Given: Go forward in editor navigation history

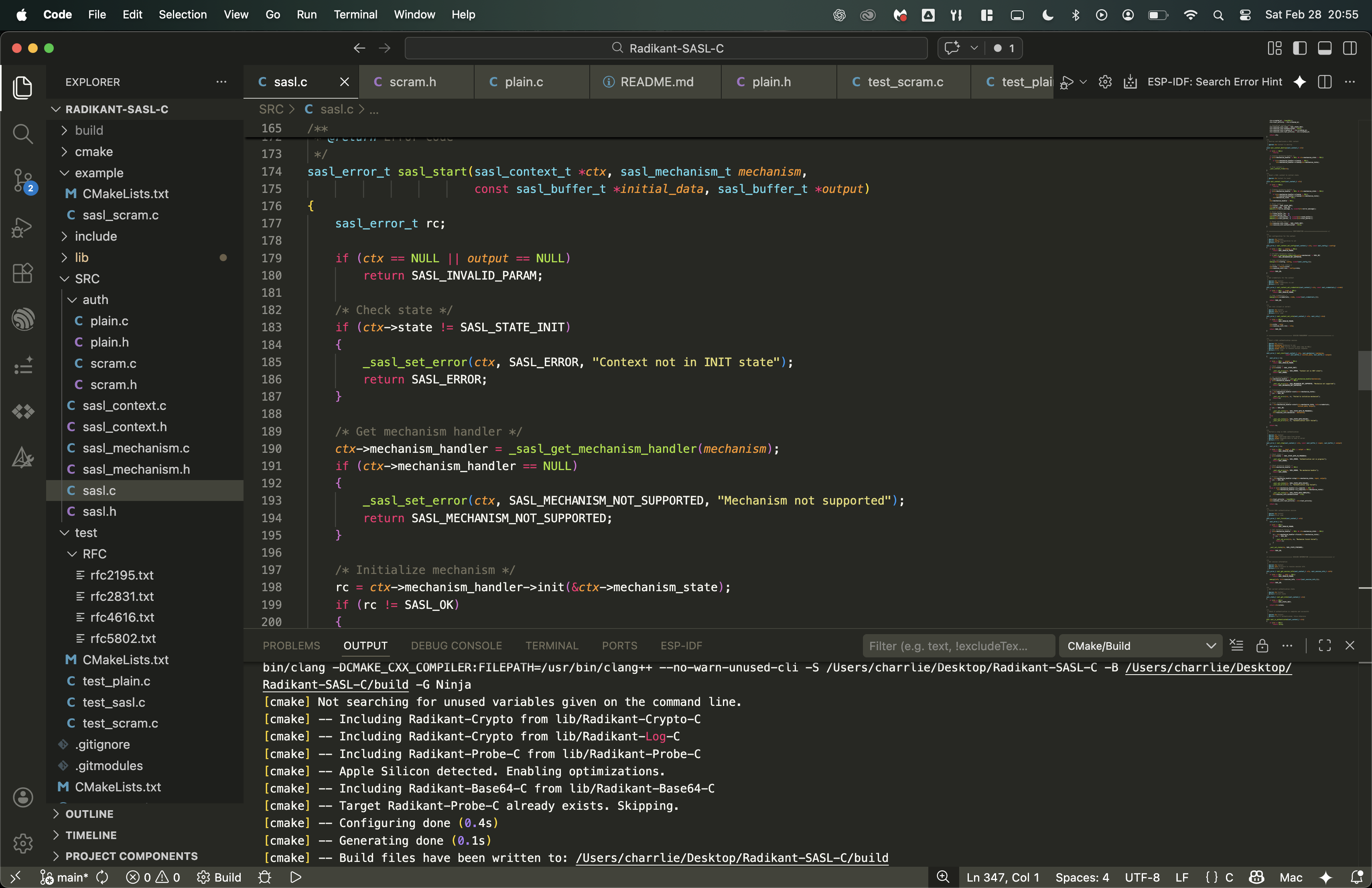Looking at the screenshot, I should point(384,48).
